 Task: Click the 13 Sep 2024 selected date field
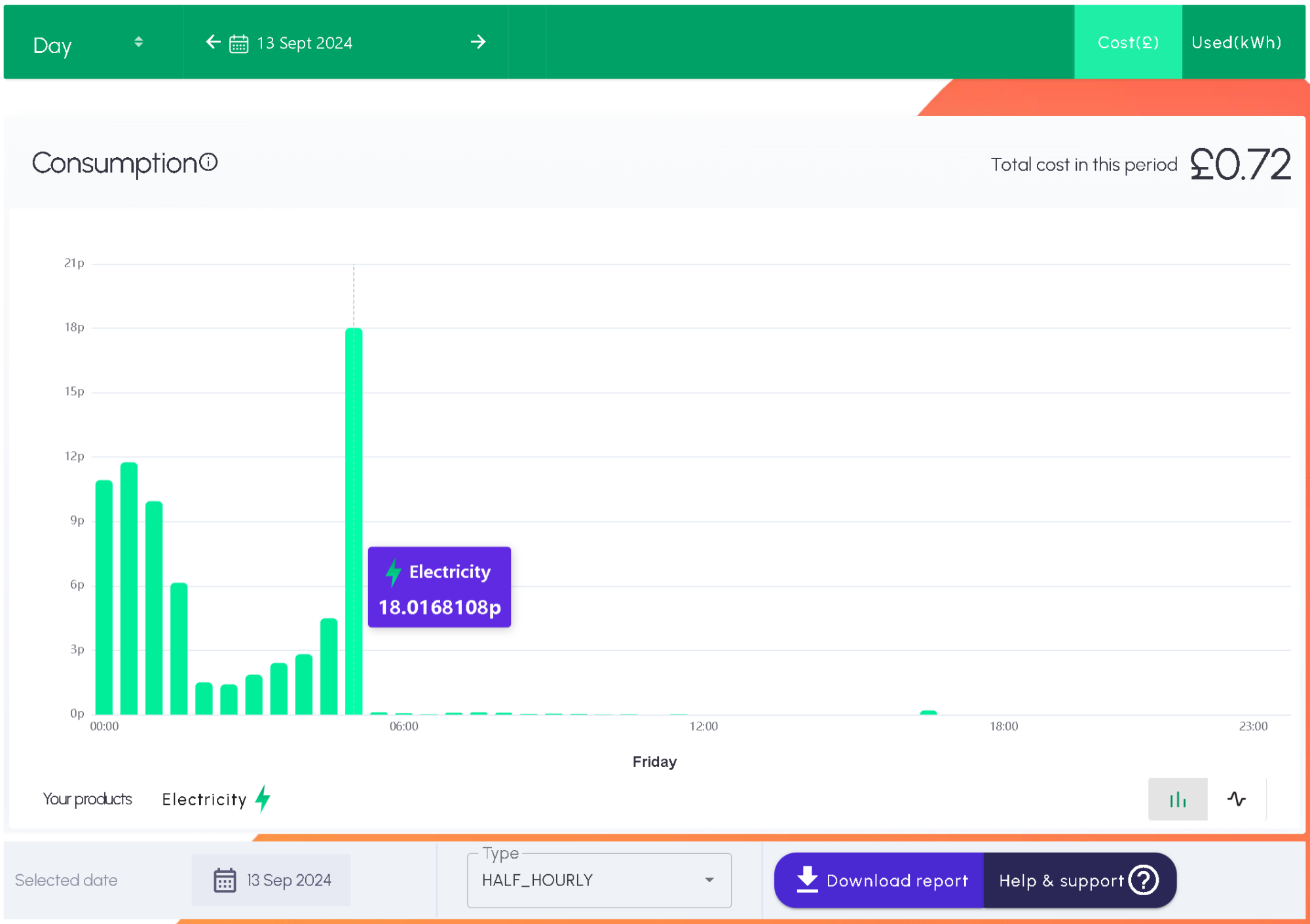(x=271, y=880)
